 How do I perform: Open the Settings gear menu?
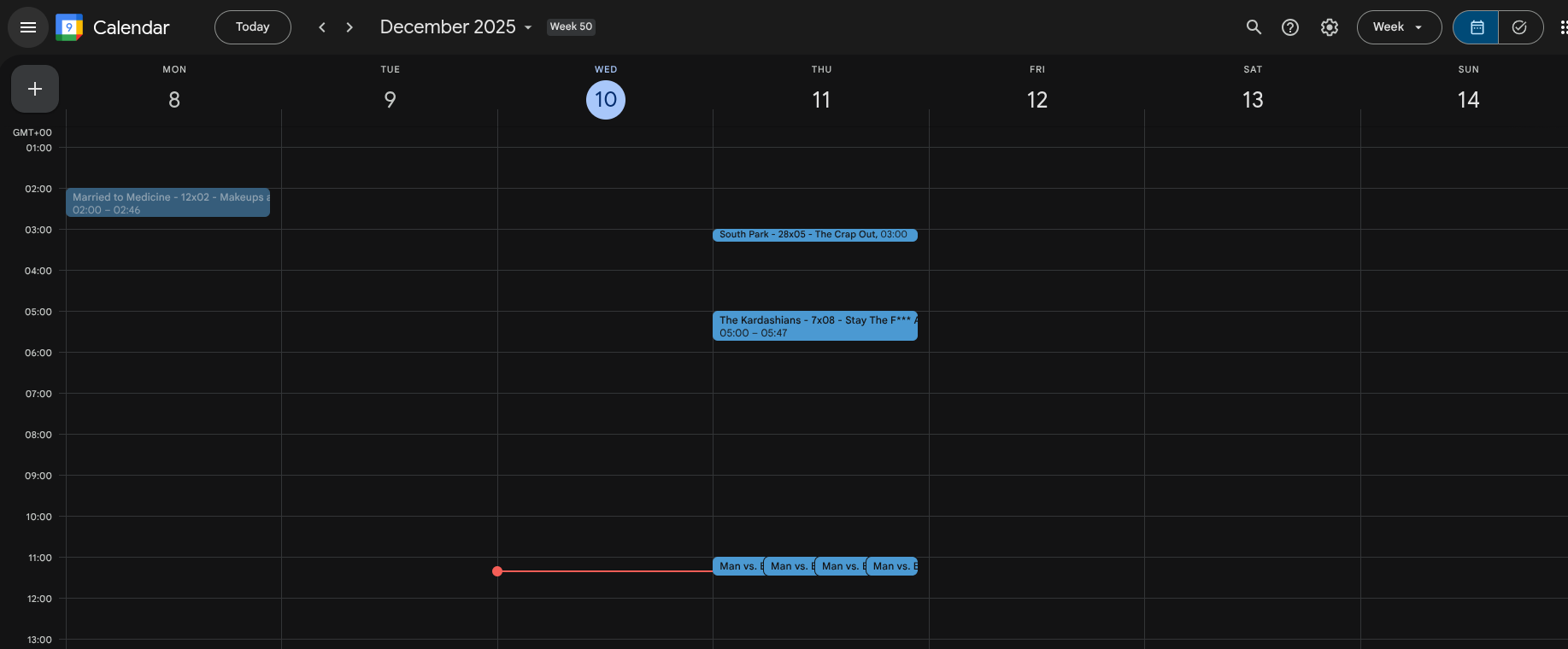(x=1330, y=27)
